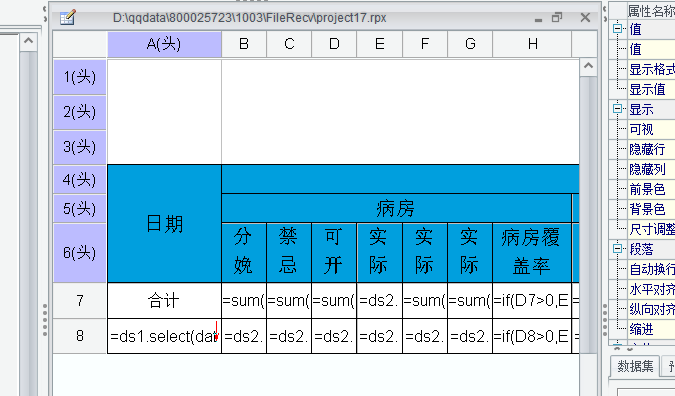Select column header F

click(425, 44)
